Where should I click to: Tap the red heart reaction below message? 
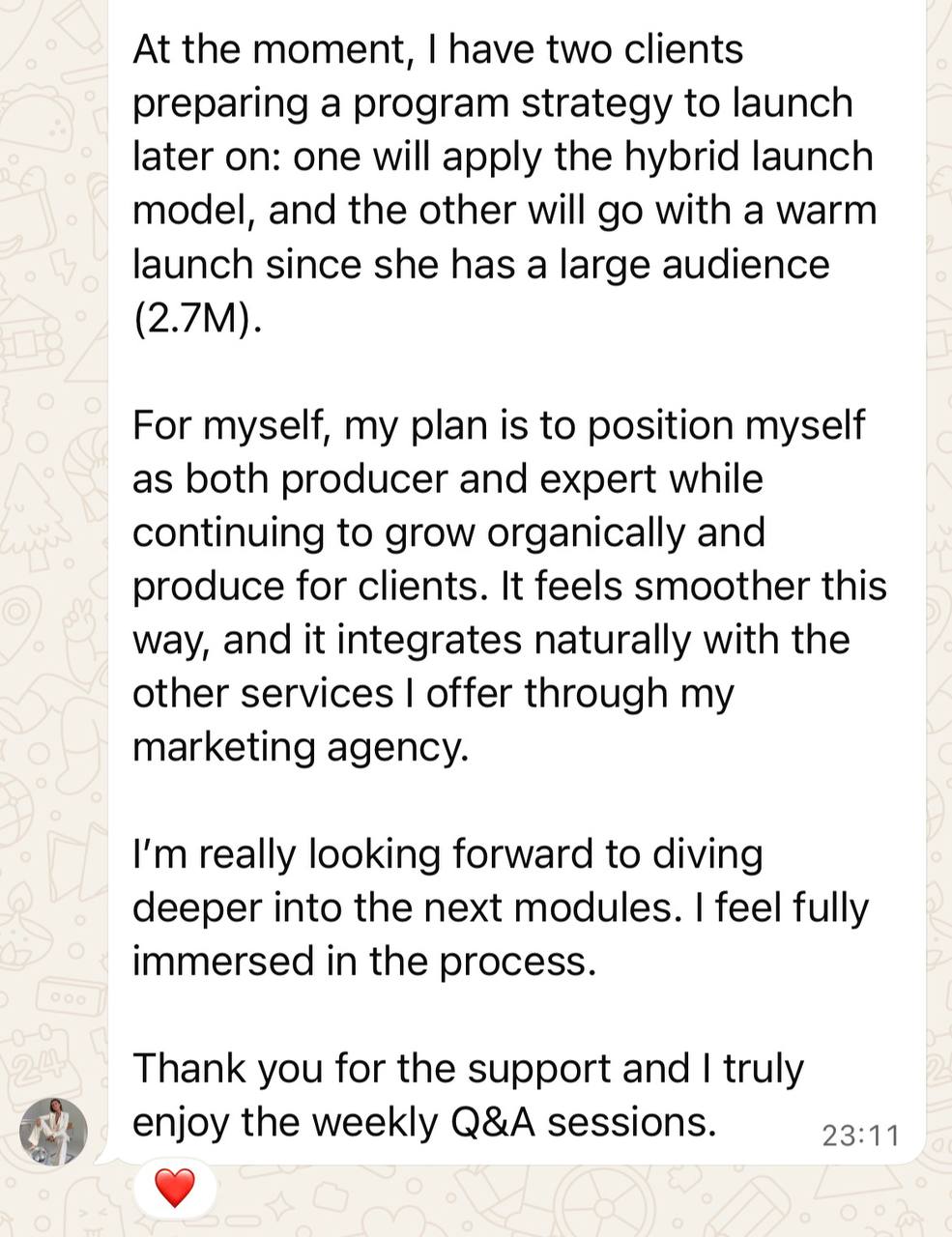pyautogui.click(x=175, y=1187)
